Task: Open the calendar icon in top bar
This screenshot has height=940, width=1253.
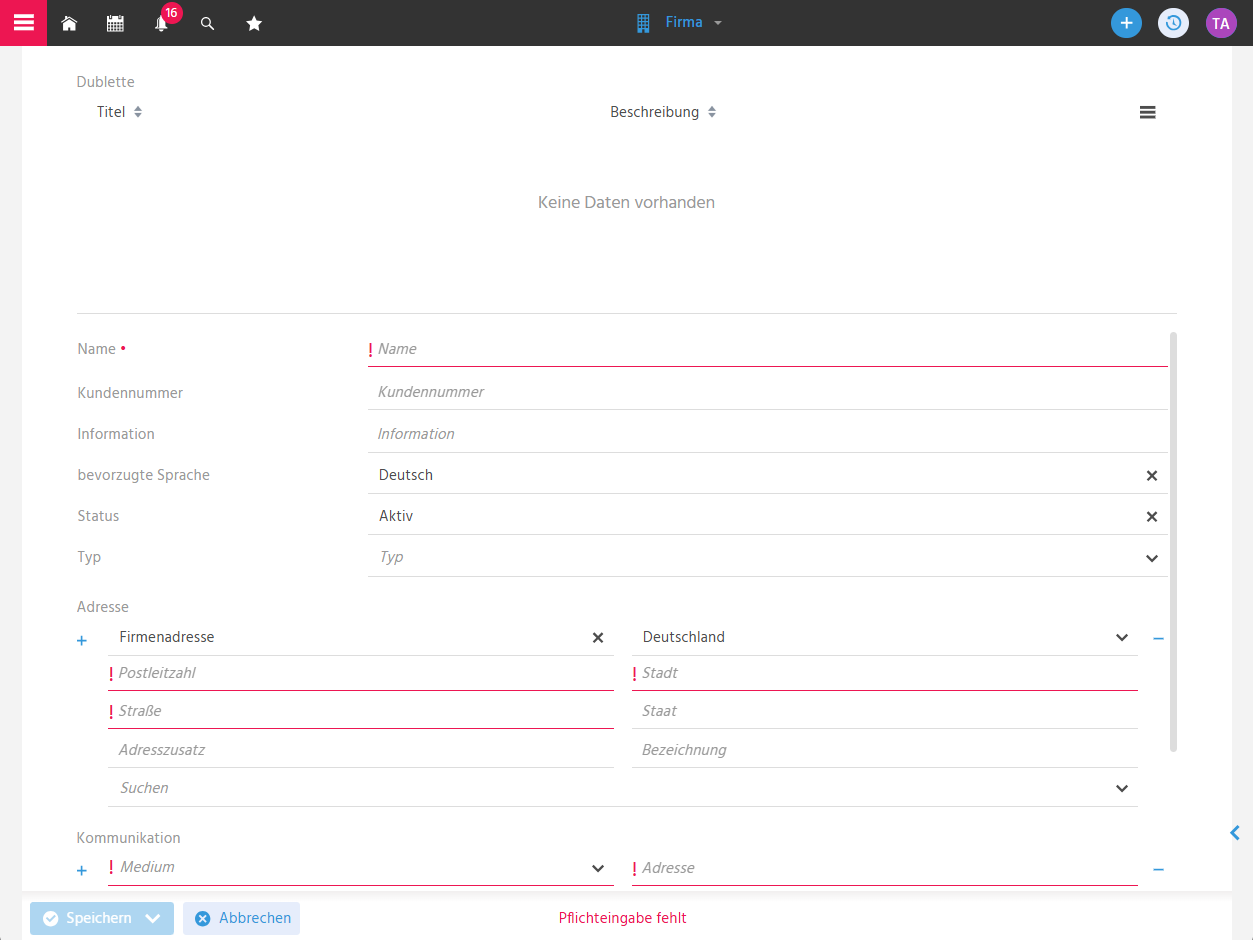Action: (x=115, y=23)
